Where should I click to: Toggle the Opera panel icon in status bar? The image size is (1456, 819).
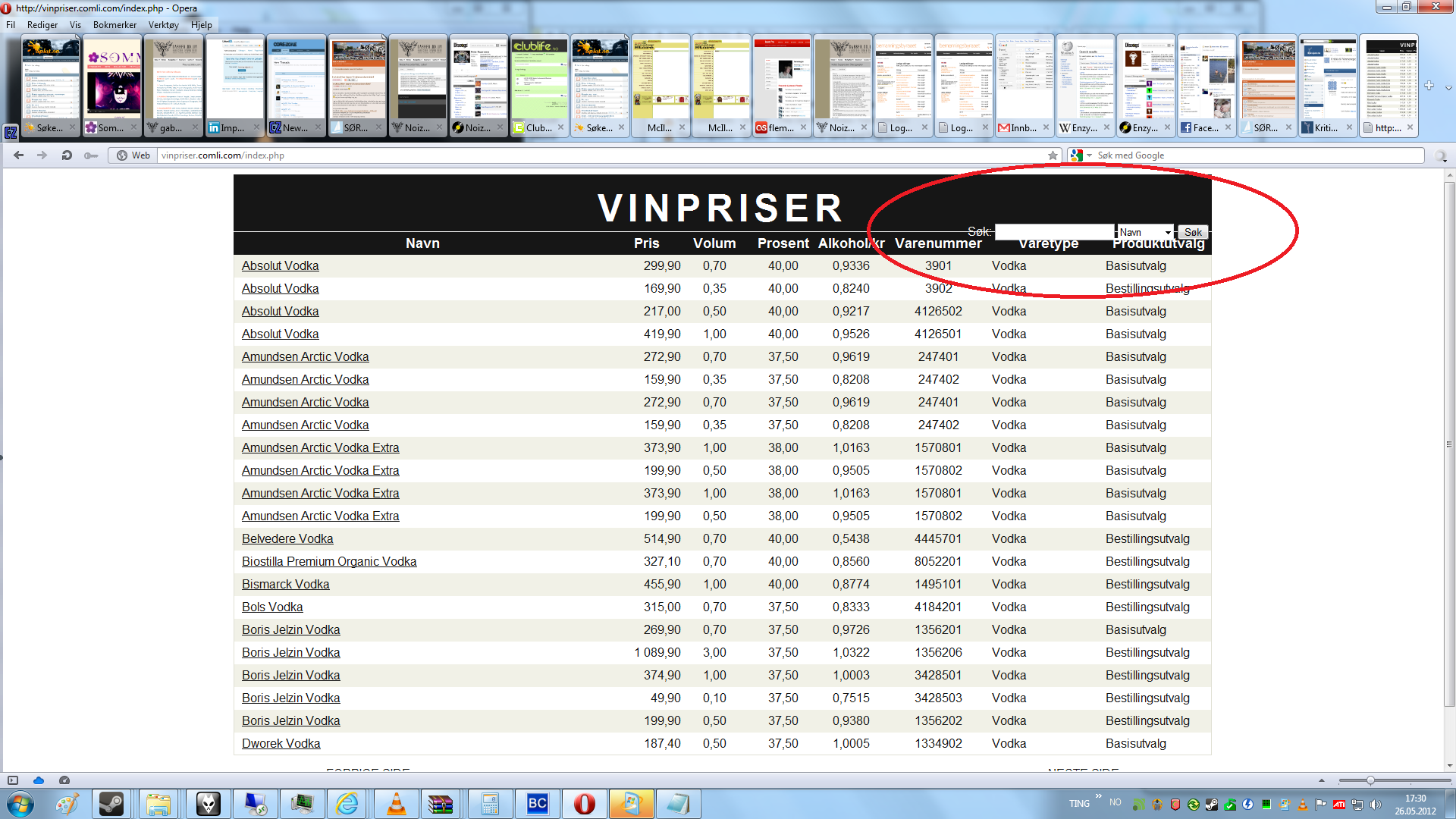pyautogui.click(x=13, y=780)
